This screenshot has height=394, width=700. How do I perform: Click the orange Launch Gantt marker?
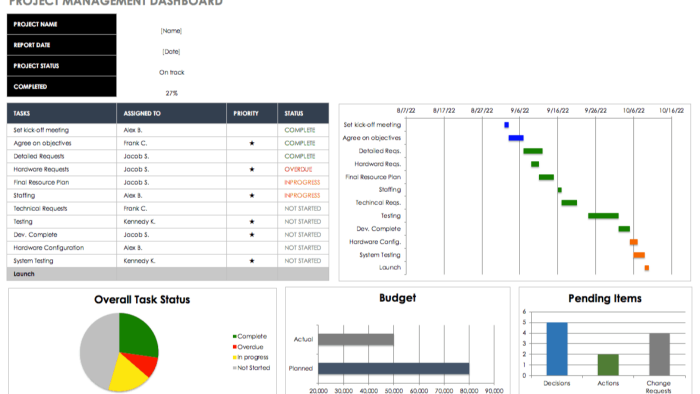click(646, 268)
